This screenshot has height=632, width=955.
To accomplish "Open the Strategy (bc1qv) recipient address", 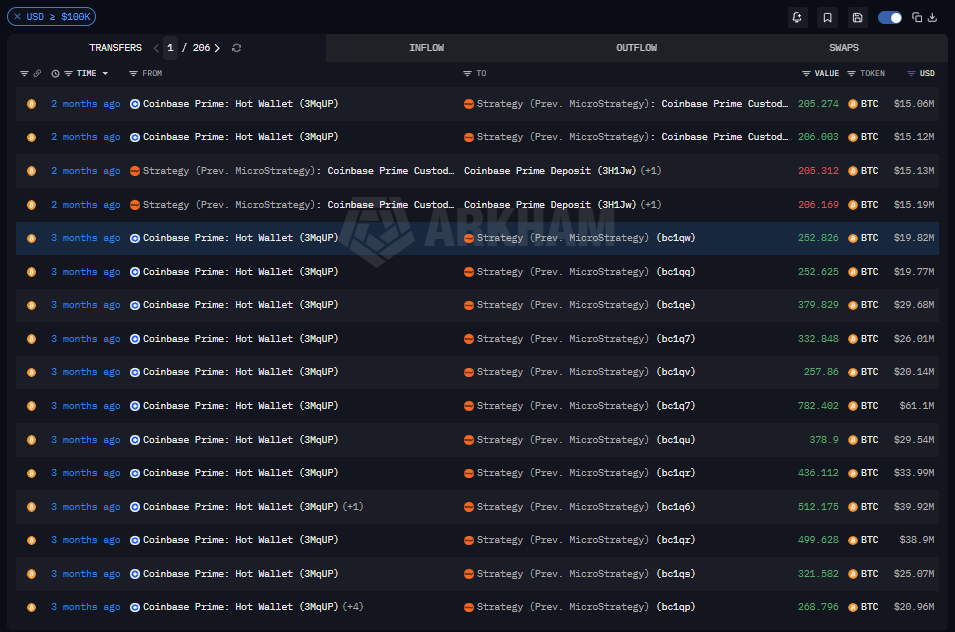I will pyautogui.click(x=586, y=372).
